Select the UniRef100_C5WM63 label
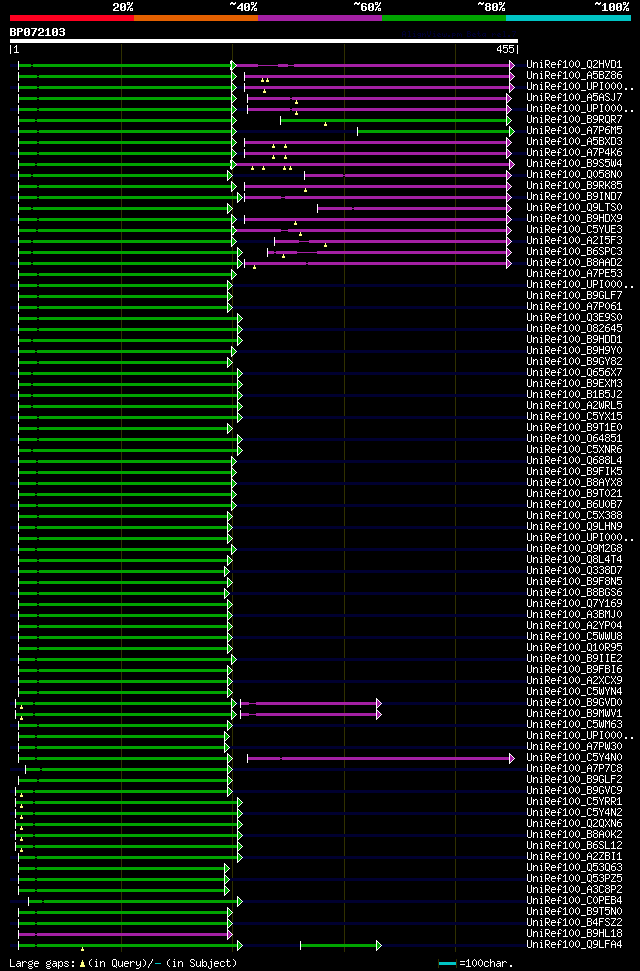640x971 pixels. click(x=574, y=725)
